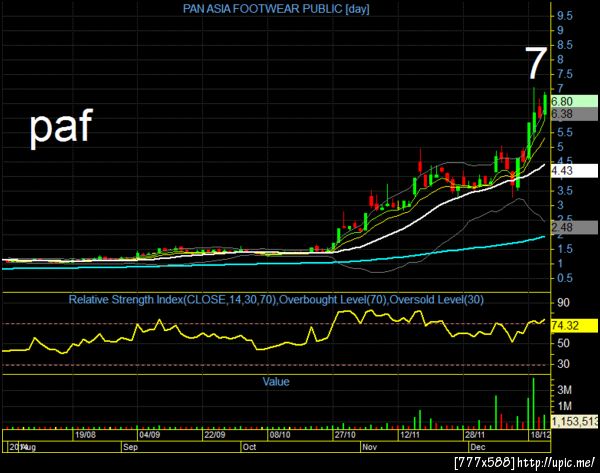This screenshot has height=473, width=600.
Task: Click the 9.5 price axis label
Action: 565,16
